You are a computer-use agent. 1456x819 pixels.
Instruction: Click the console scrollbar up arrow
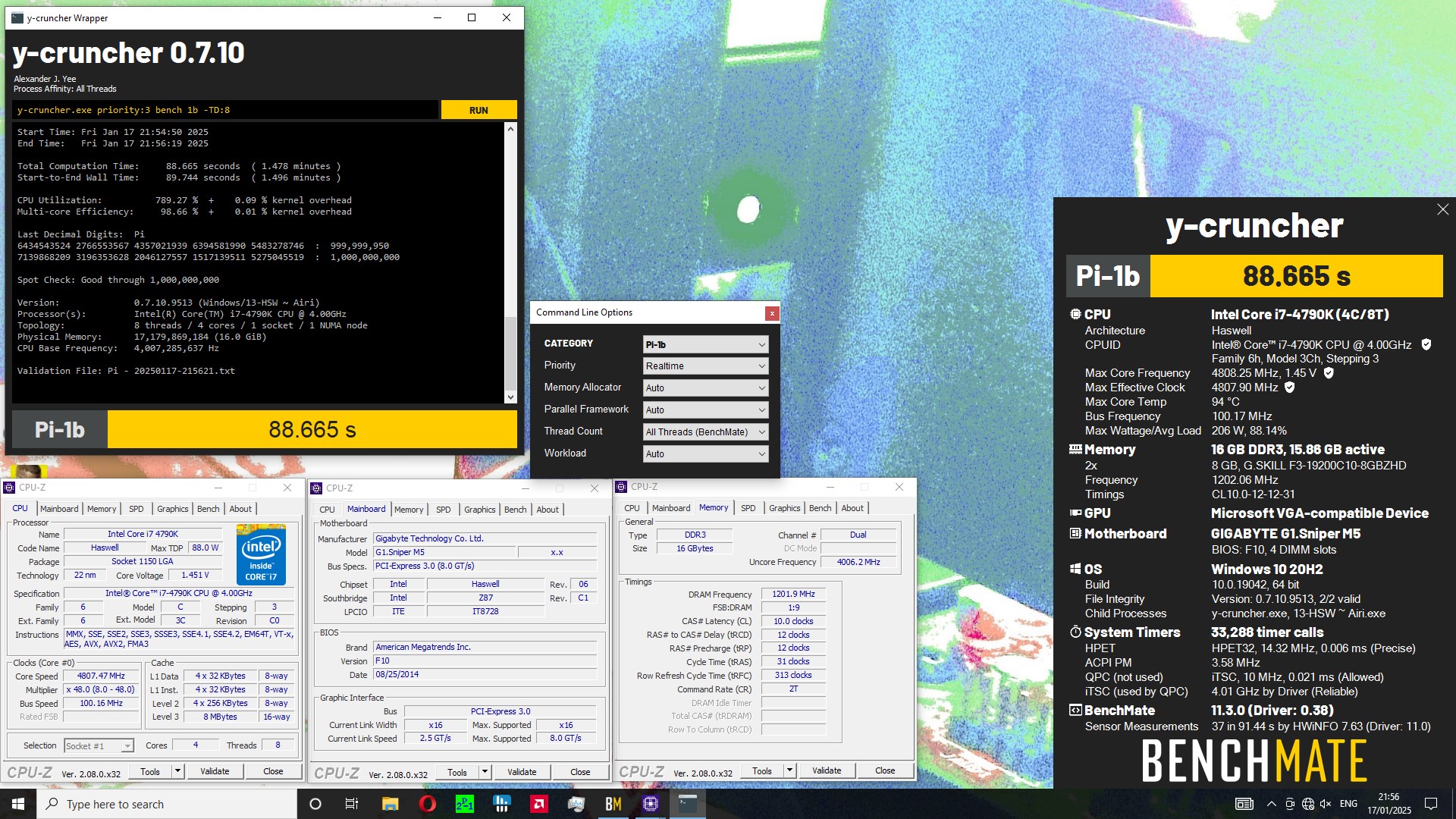(x=510, y=129)
